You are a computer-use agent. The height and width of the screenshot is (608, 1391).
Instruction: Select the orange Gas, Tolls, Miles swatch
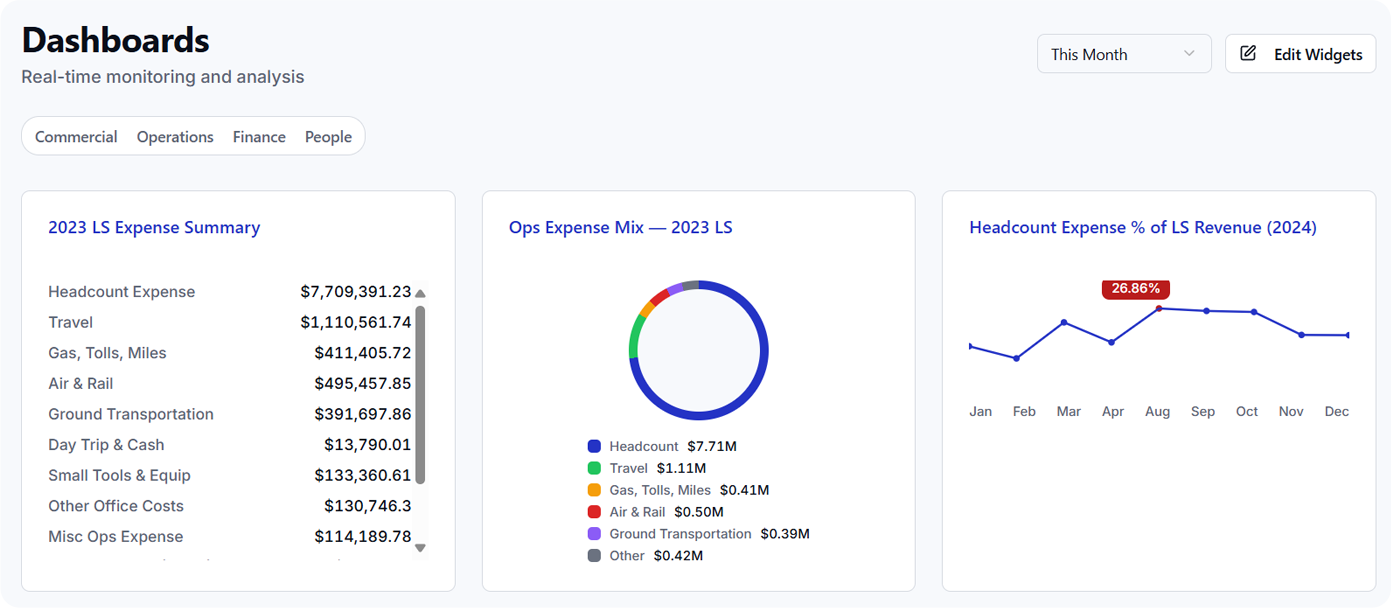click(594, 491)
